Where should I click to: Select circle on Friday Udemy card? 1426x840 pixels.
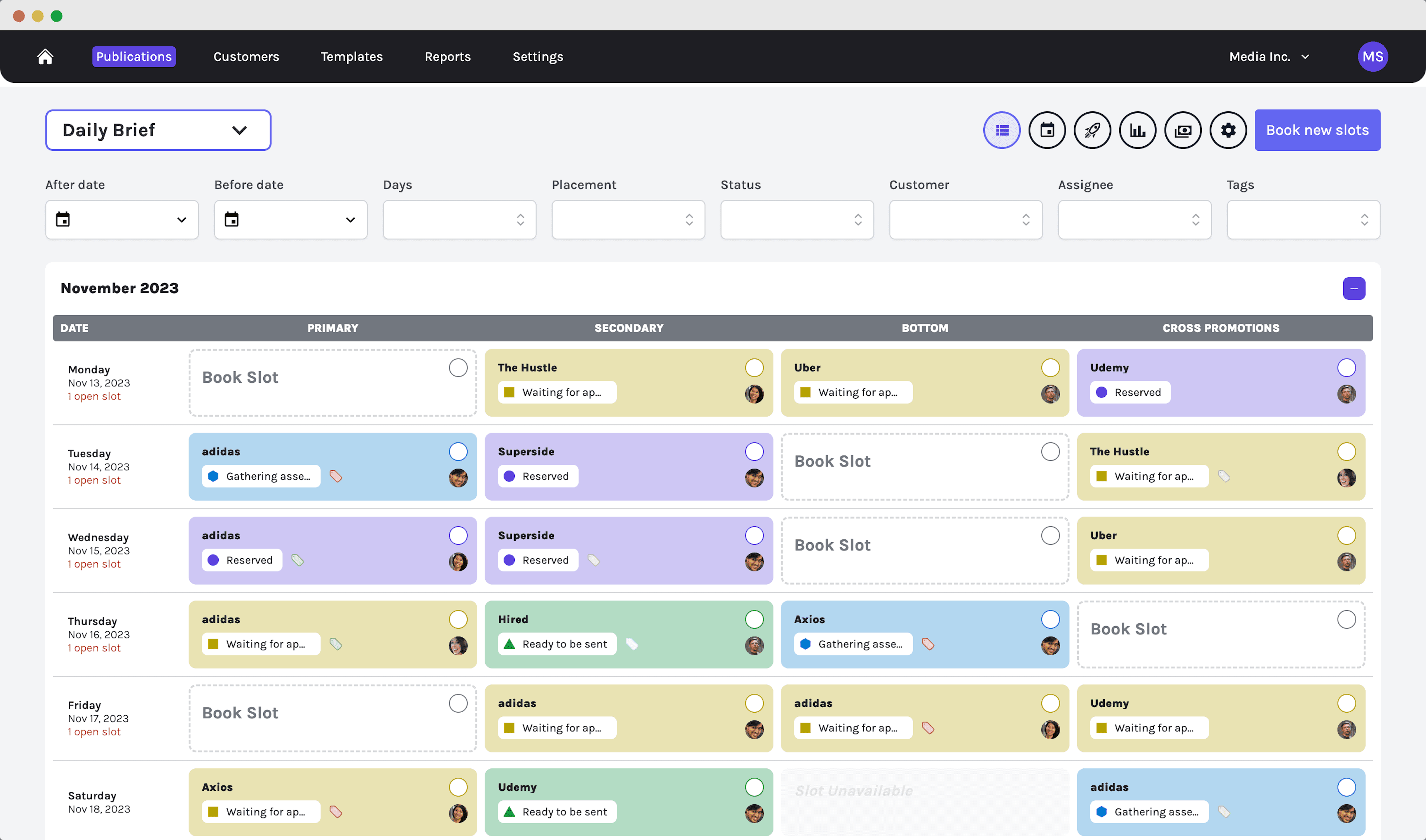pos(1346,703)
